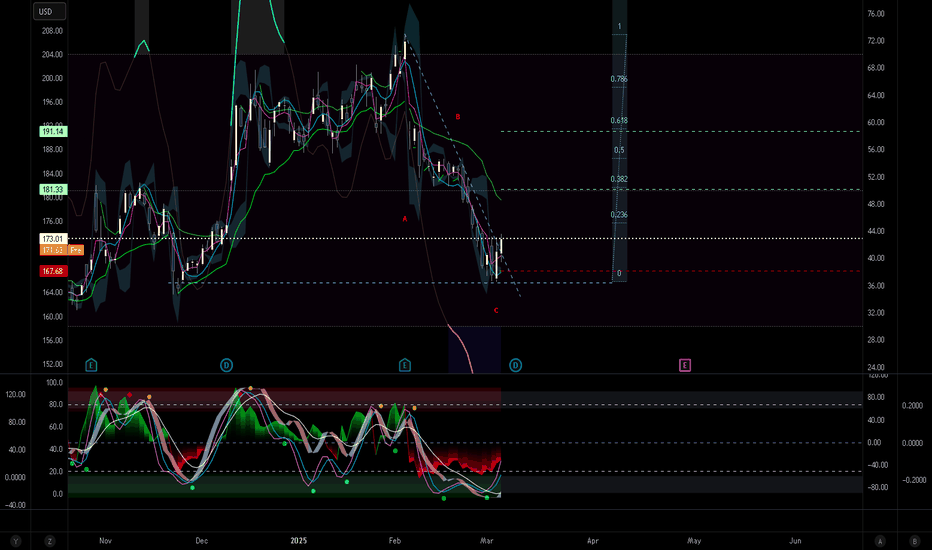
Task: Click the Fibonacci 0.382 level label
Action: 619,179
